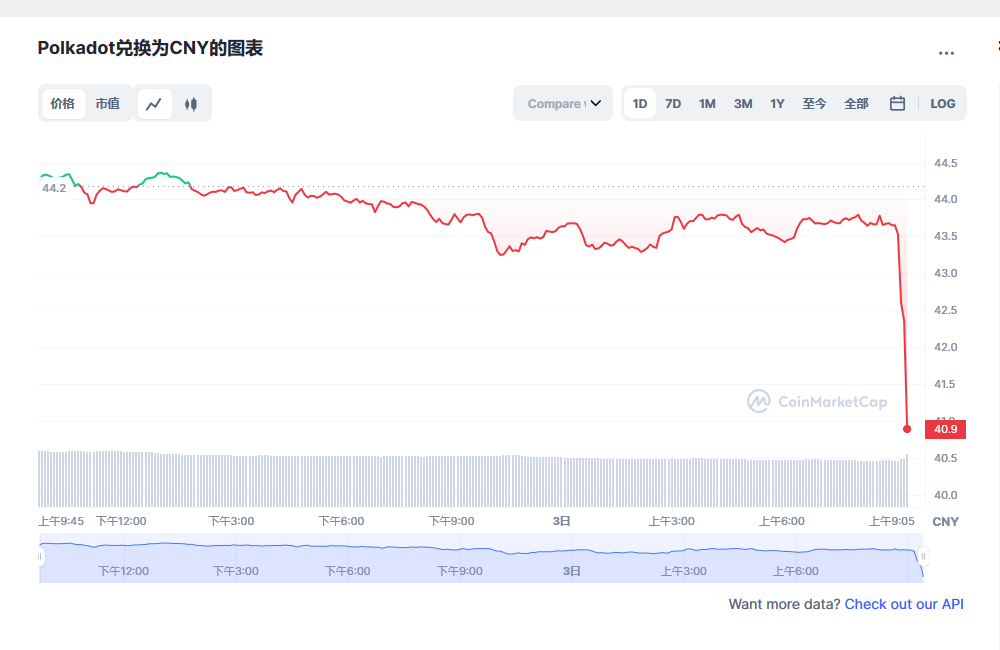1000x650 pixels.
Task: Select the 7D time range
Action: pos(673,104)
